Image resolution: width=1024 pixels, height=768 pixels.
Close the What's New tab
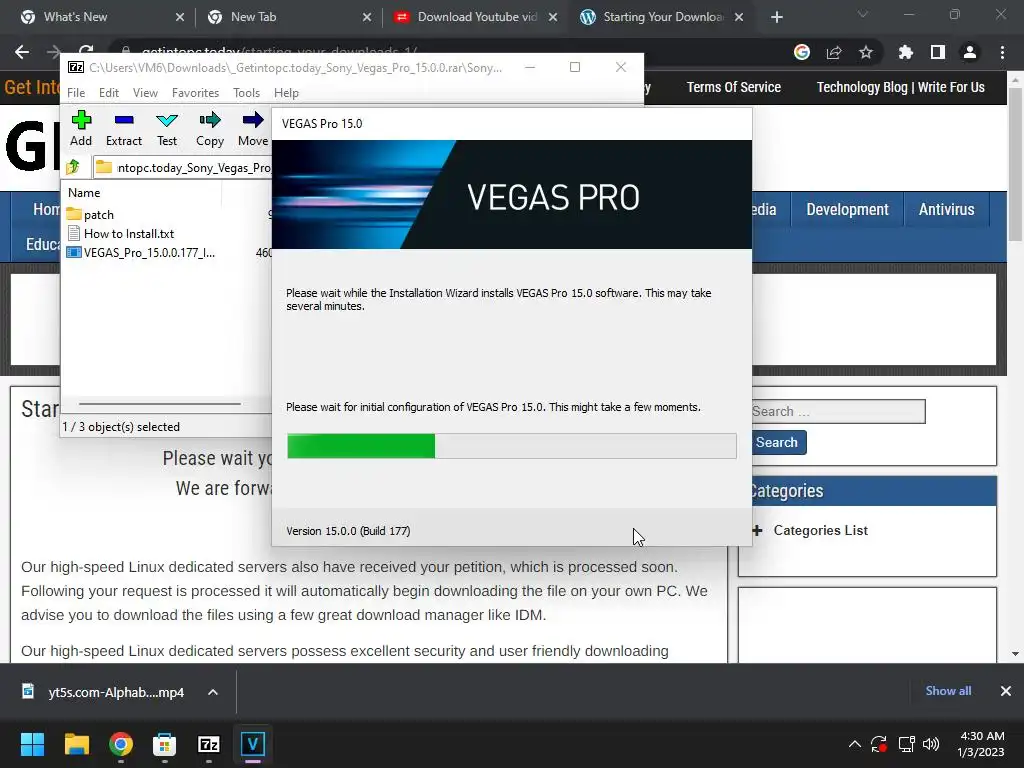[180, 17]
